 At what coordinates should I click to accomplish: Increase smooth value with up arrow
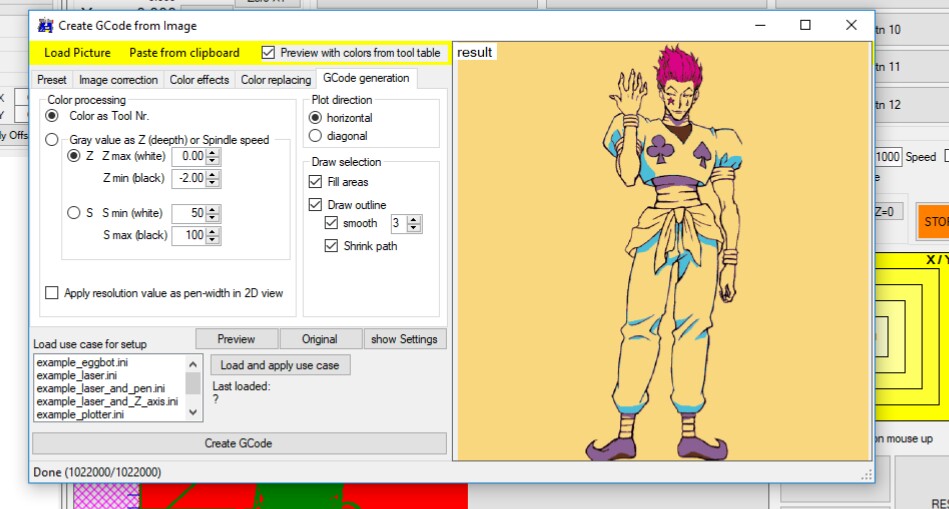(414, 220)
